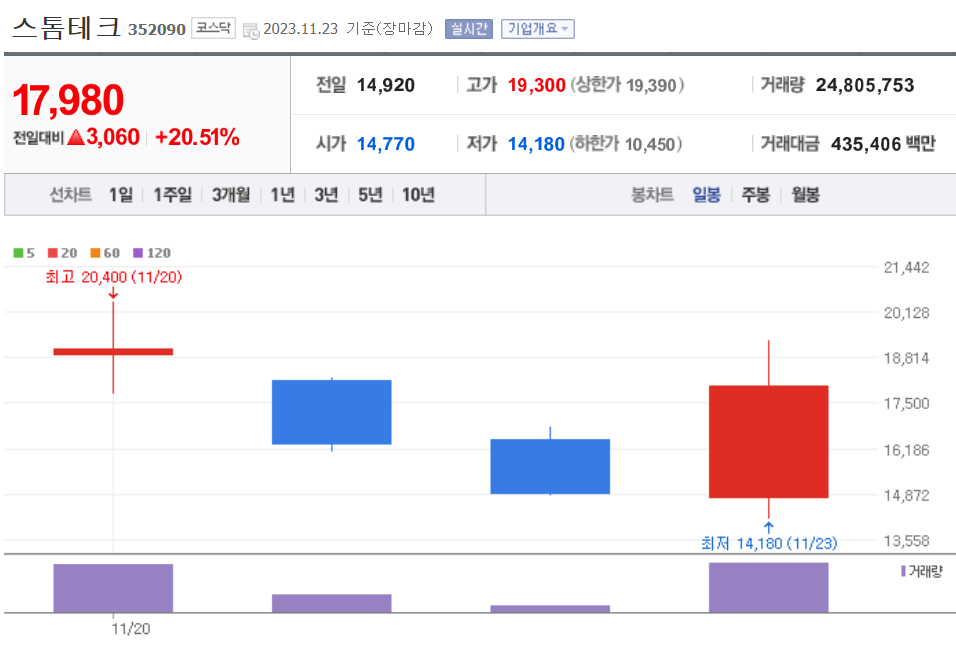
Task: Click the 13,558 price axis label
Action: 907,541
